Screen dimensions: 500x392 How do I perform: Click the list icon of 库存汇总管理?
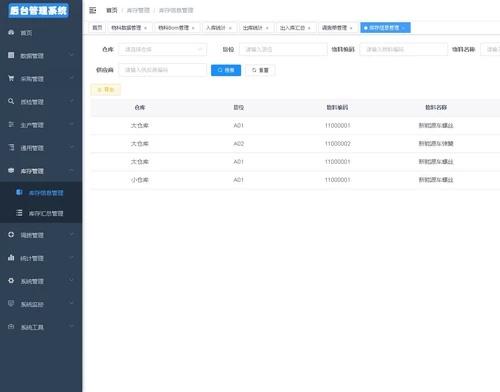pos(19,213)
